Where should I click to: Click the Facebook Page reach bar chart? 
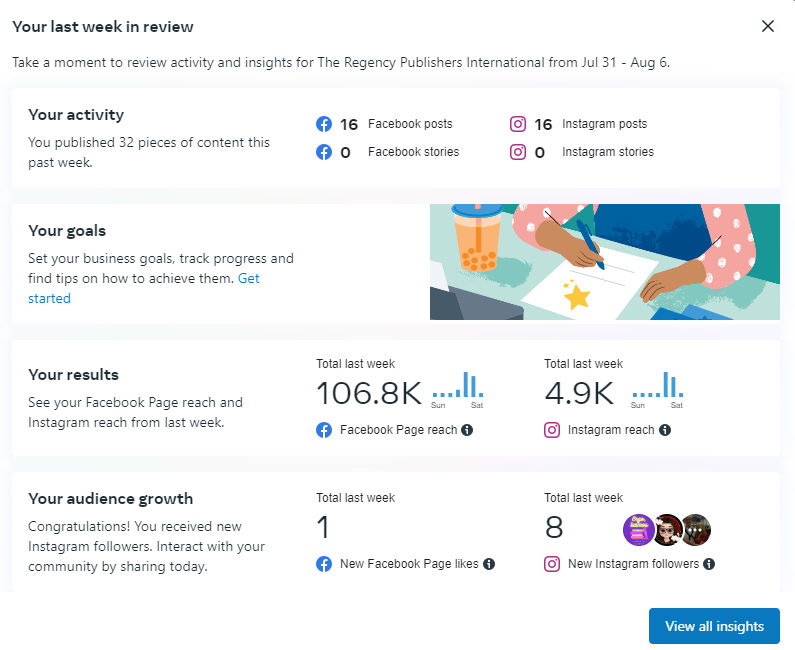(457, 389)
